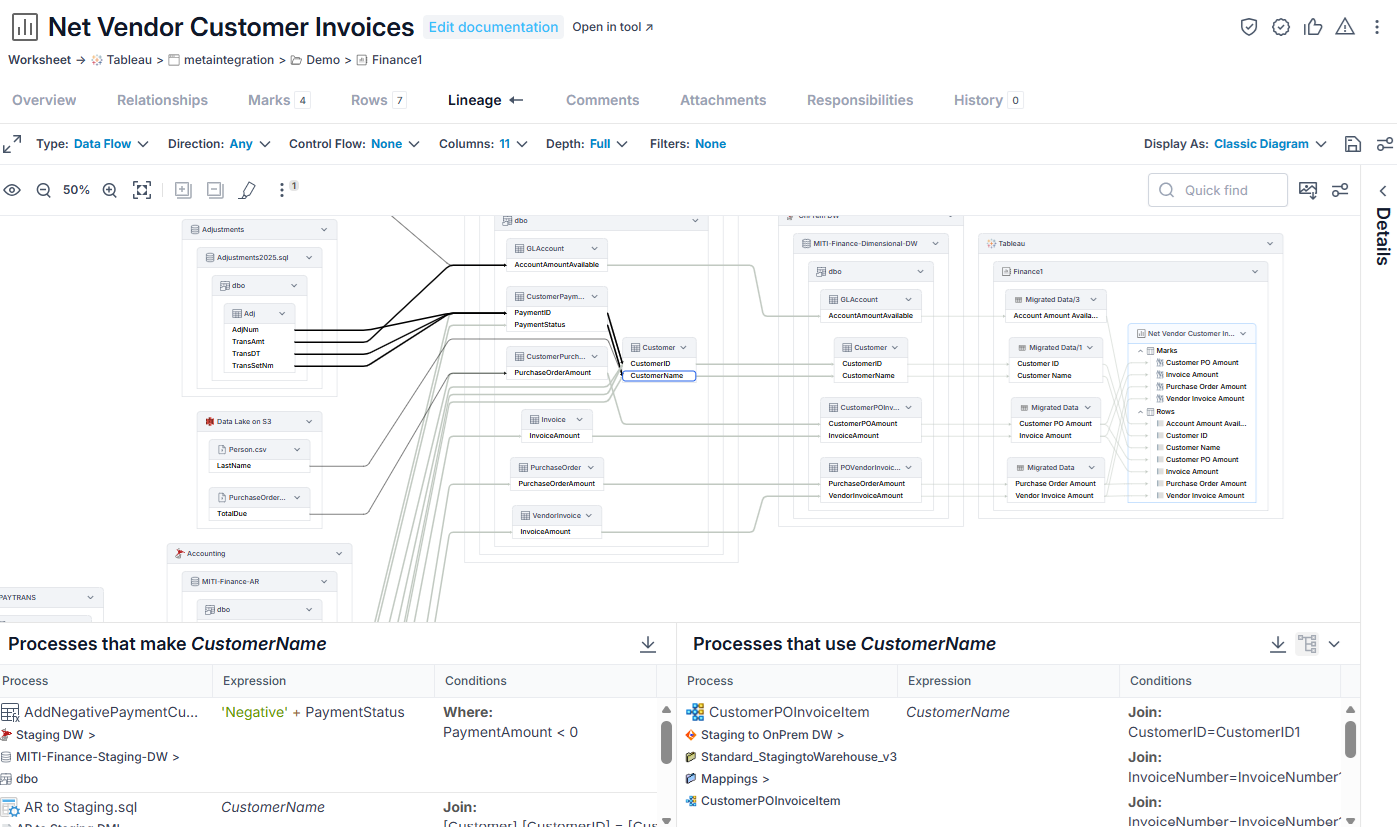Click the thumbs up endorse icon
Viewport: 1397px width, 827px height.
(1313, 27)
